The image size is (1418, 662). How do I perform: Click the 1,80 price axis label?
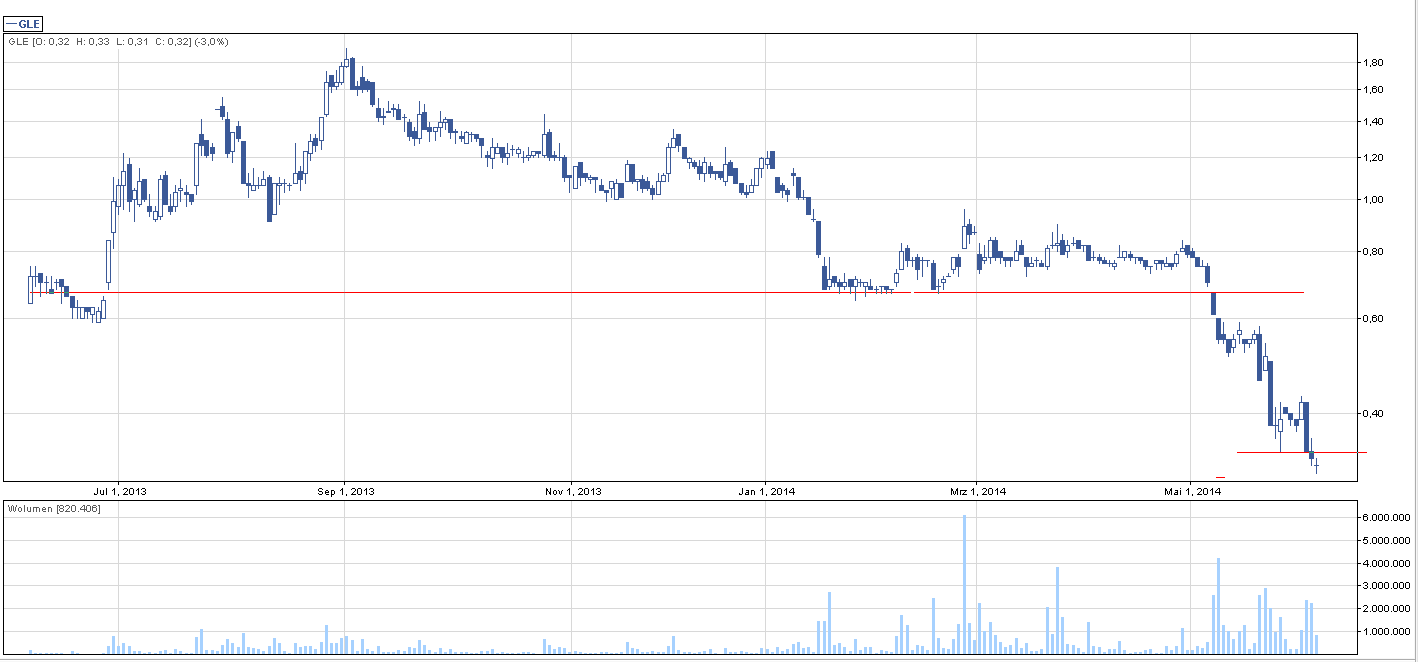(x=1373, y=63)
